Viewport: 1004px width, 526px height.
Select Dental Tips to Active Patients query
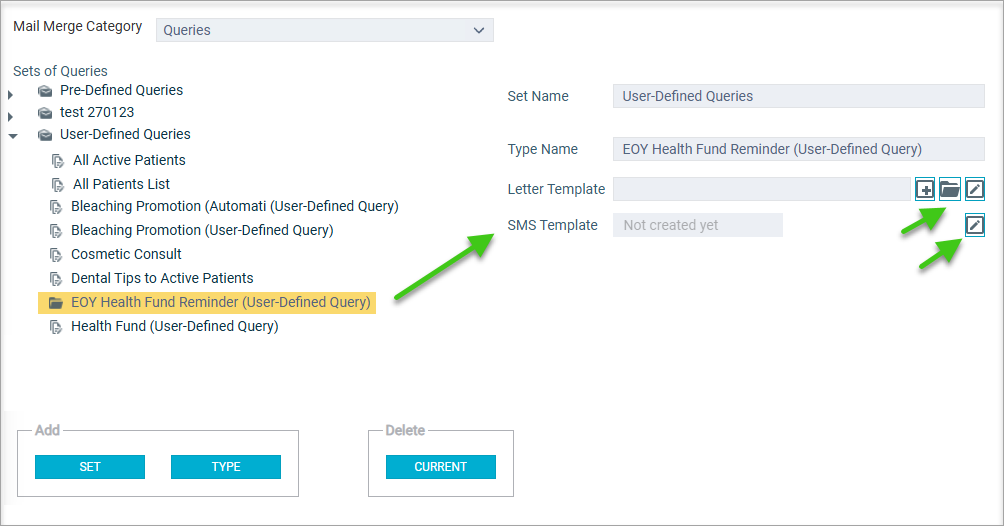[162, 278]
